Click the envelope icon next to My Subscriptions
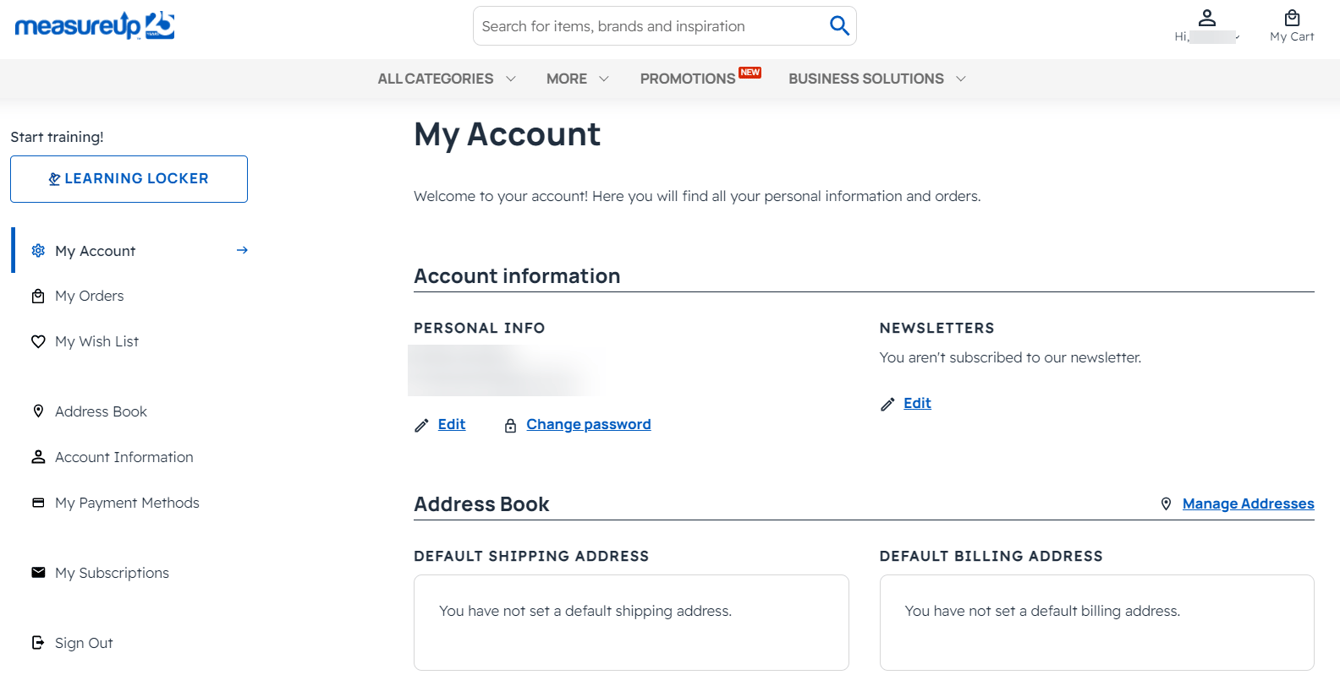Image resolution: width=1340 pixels, height=675 pixels. click(x=38, y=572)
